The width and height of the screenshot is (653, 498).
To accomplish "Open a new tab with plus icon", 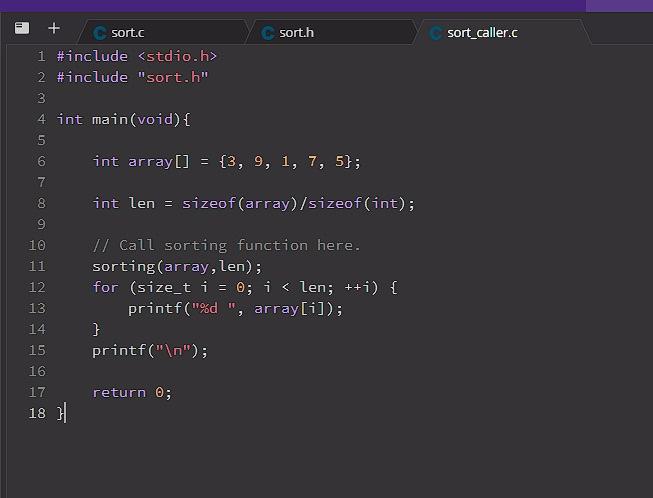I will point(54,28).
